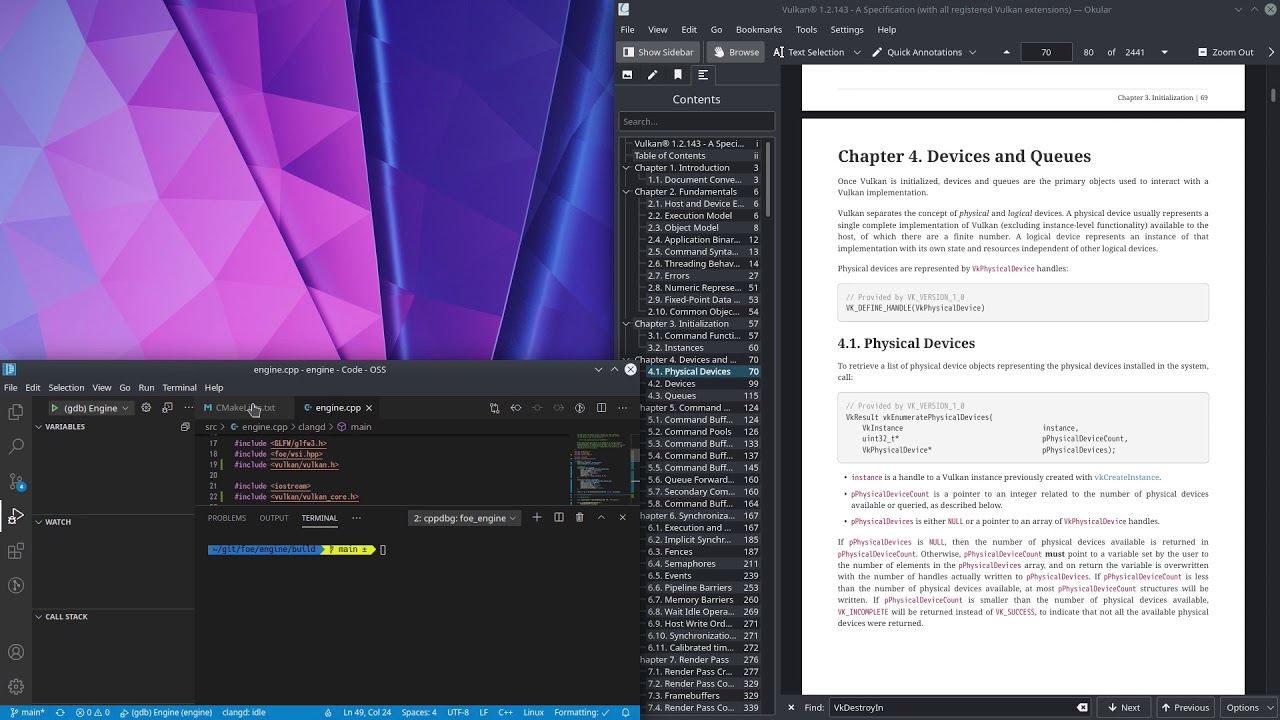The height and width of the screenshot is (720, 1280).
Task: Click the Find field containing VkDestroyIn
Action: [959, 707]
